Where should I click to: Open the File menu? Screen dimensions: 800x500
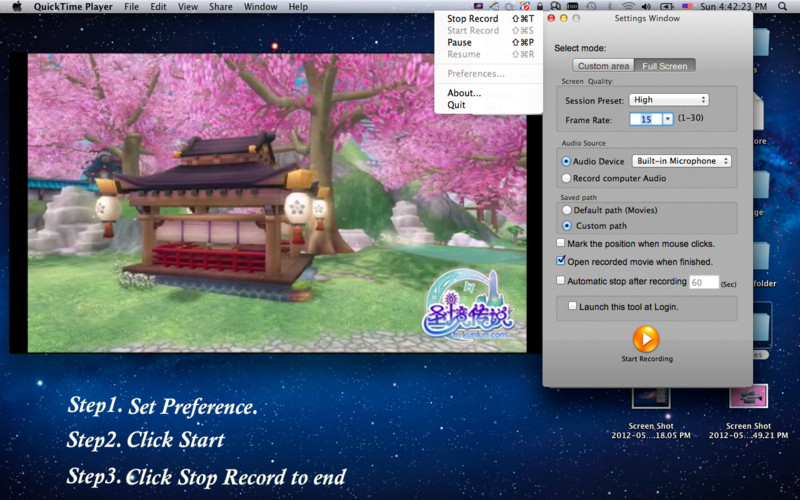point(131,7)
